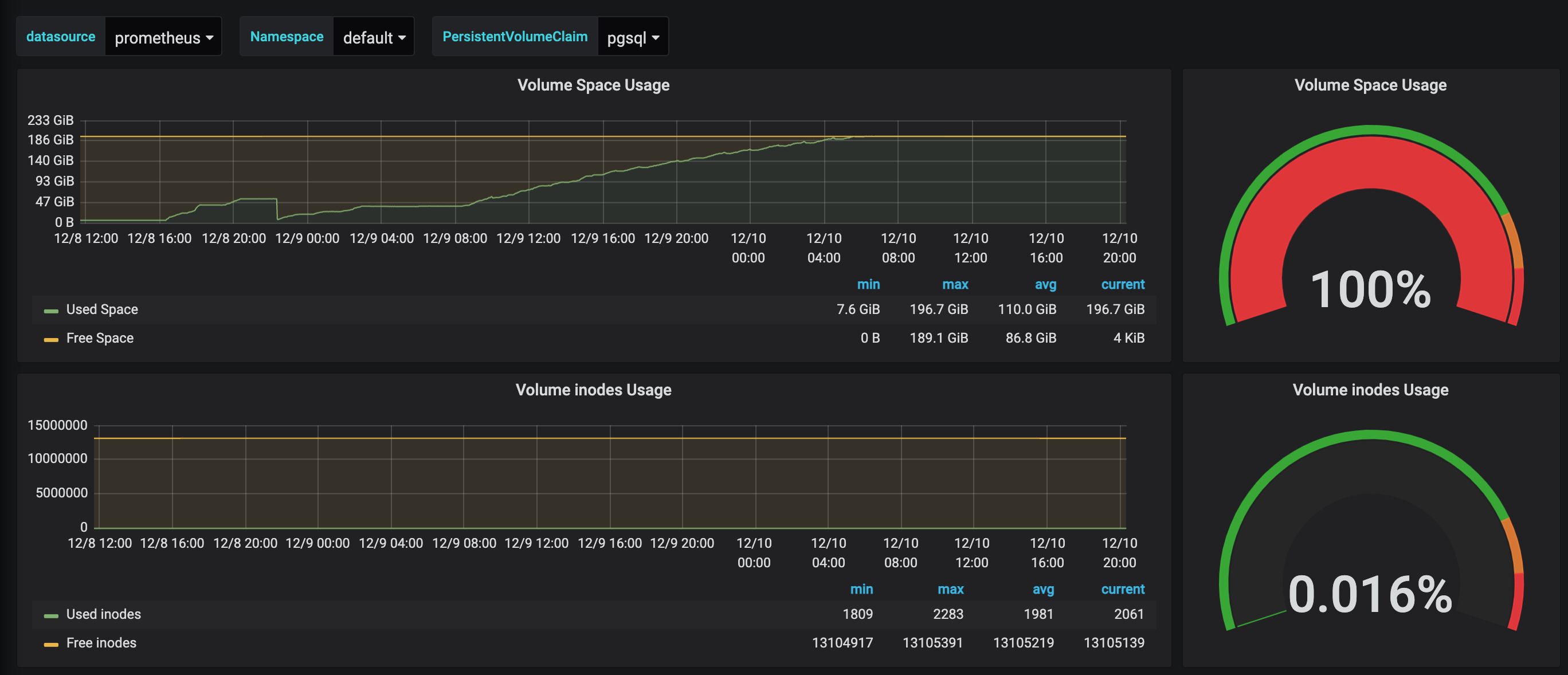Click the Namespace variable label
This screenshot has height=675, width=1568.
286,36
